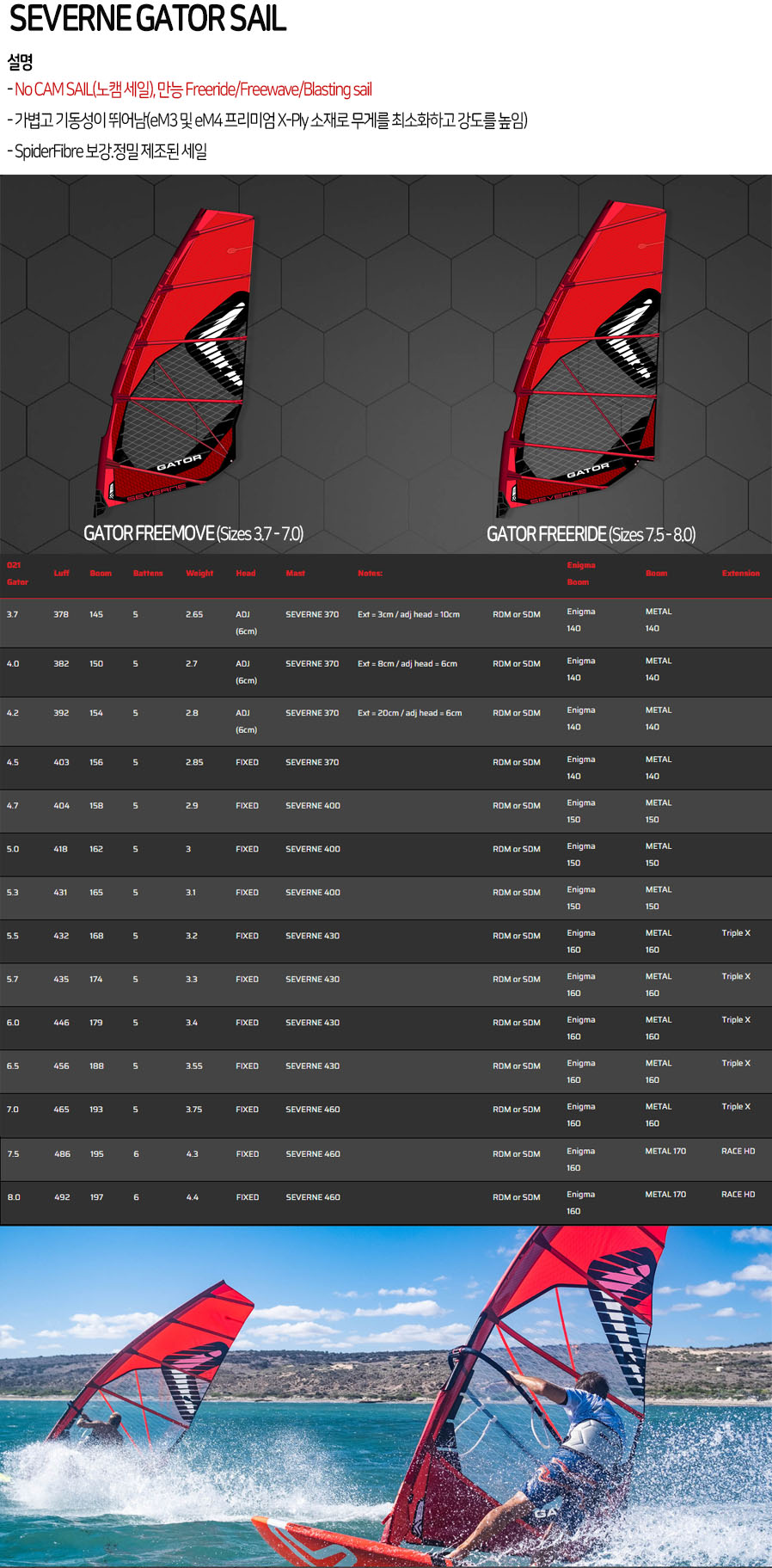Open the Gator Freeride sail image
Viewport: 772px width, 1568px height.
click(x=582, y=359)
